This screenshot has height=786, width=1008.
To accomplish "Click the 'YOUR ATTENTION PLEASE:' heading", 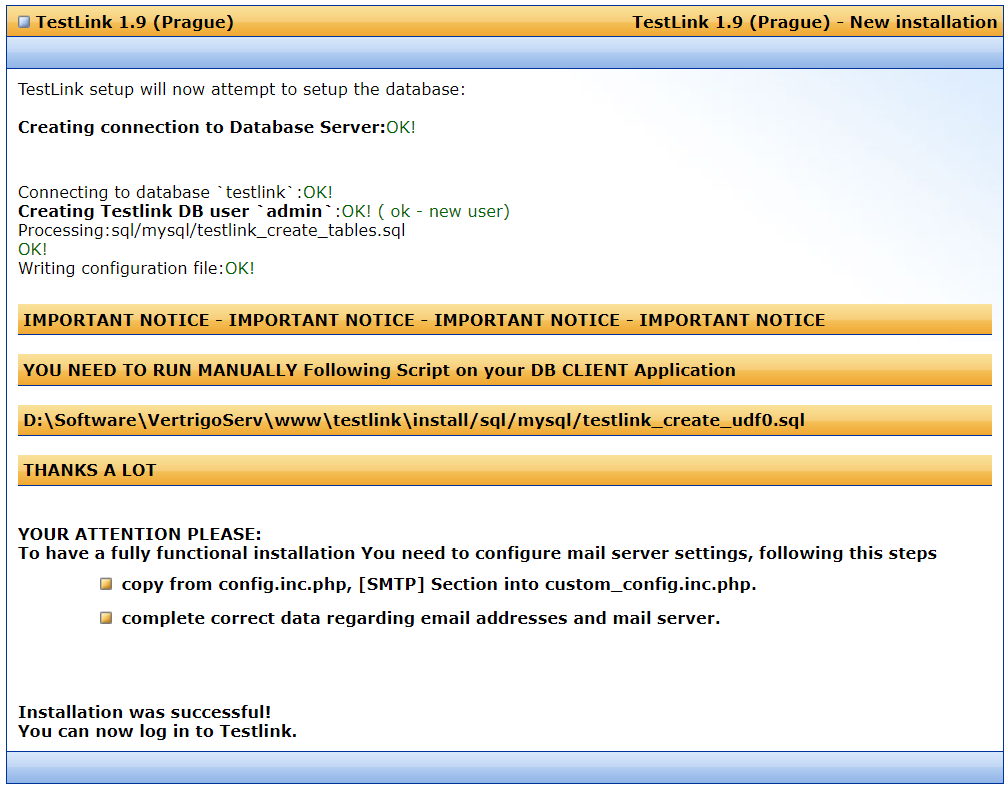I will tap(140, 534).
